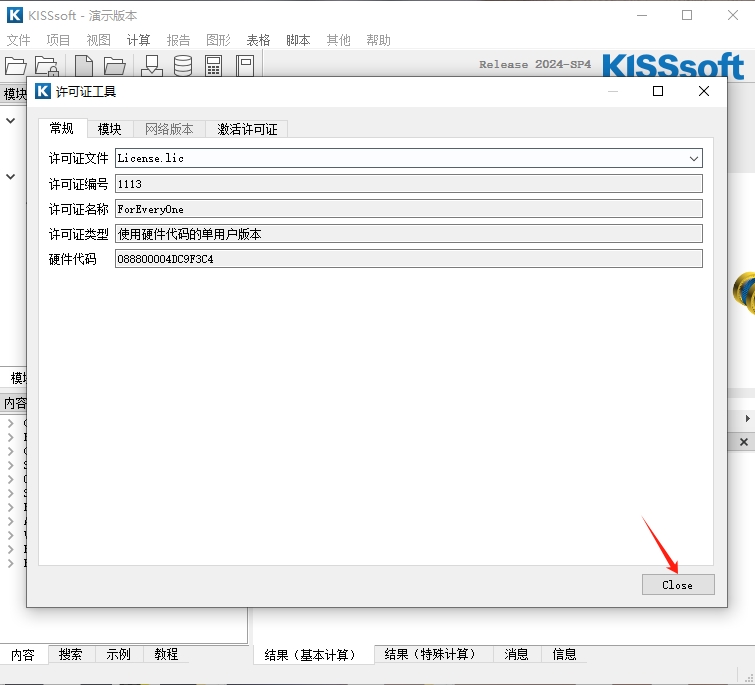The width and height of the screenshot is (755, 685).
Task: Click the 许可证编号 field showing 1113
Action: [408, 184]
